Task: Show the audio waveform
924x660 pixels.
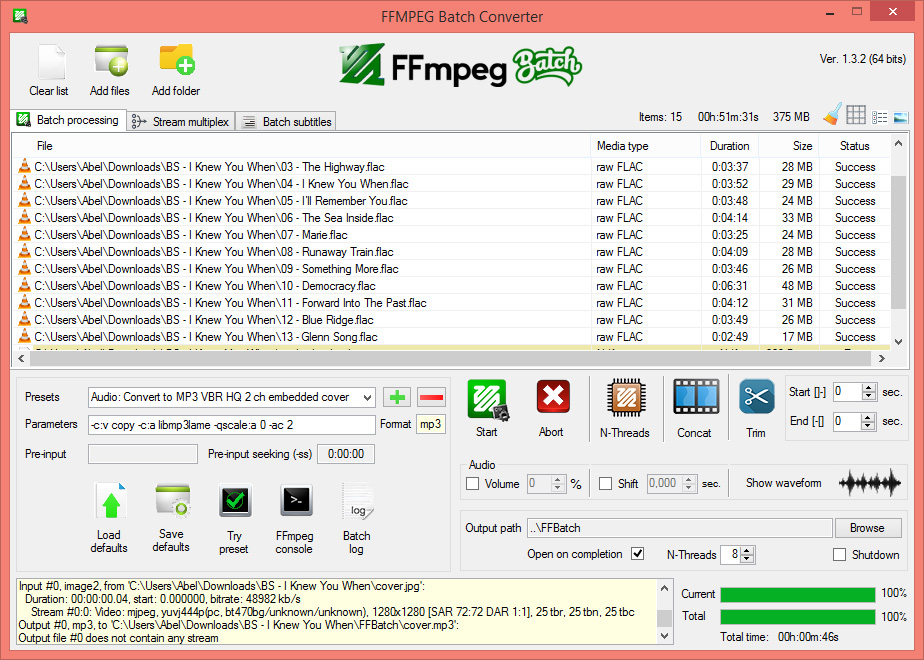Action: coord(870,483)
